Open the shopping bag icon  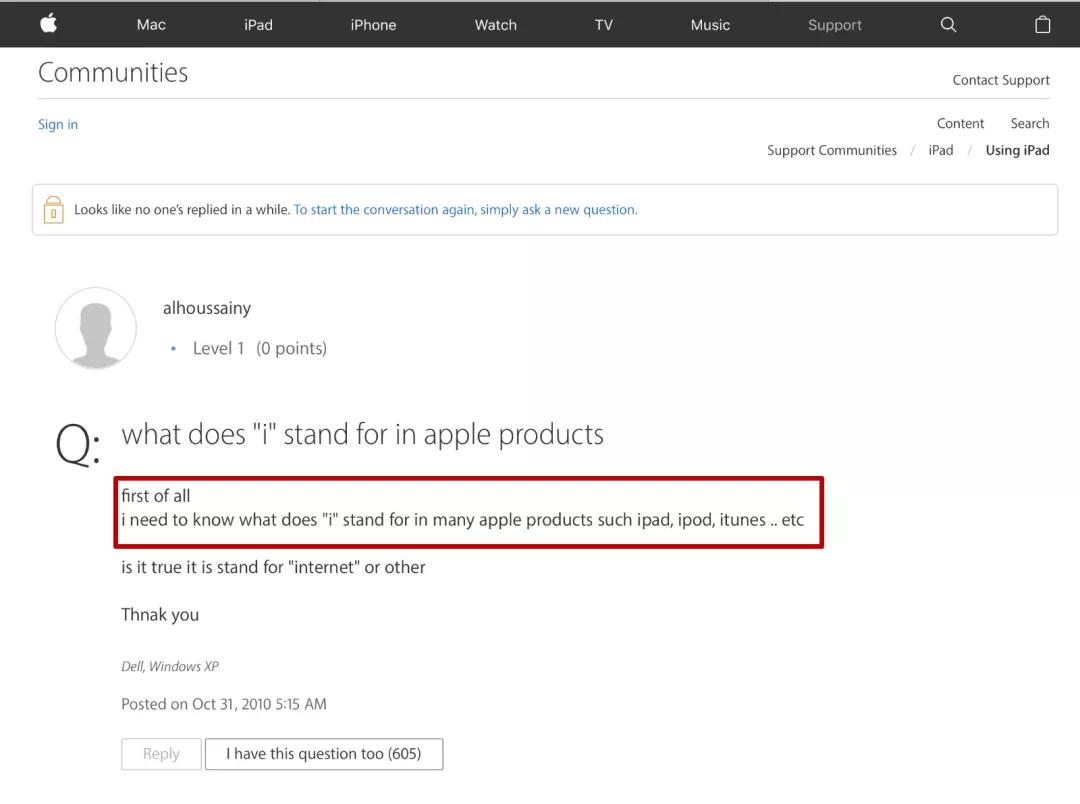(x=1042, y=25)
